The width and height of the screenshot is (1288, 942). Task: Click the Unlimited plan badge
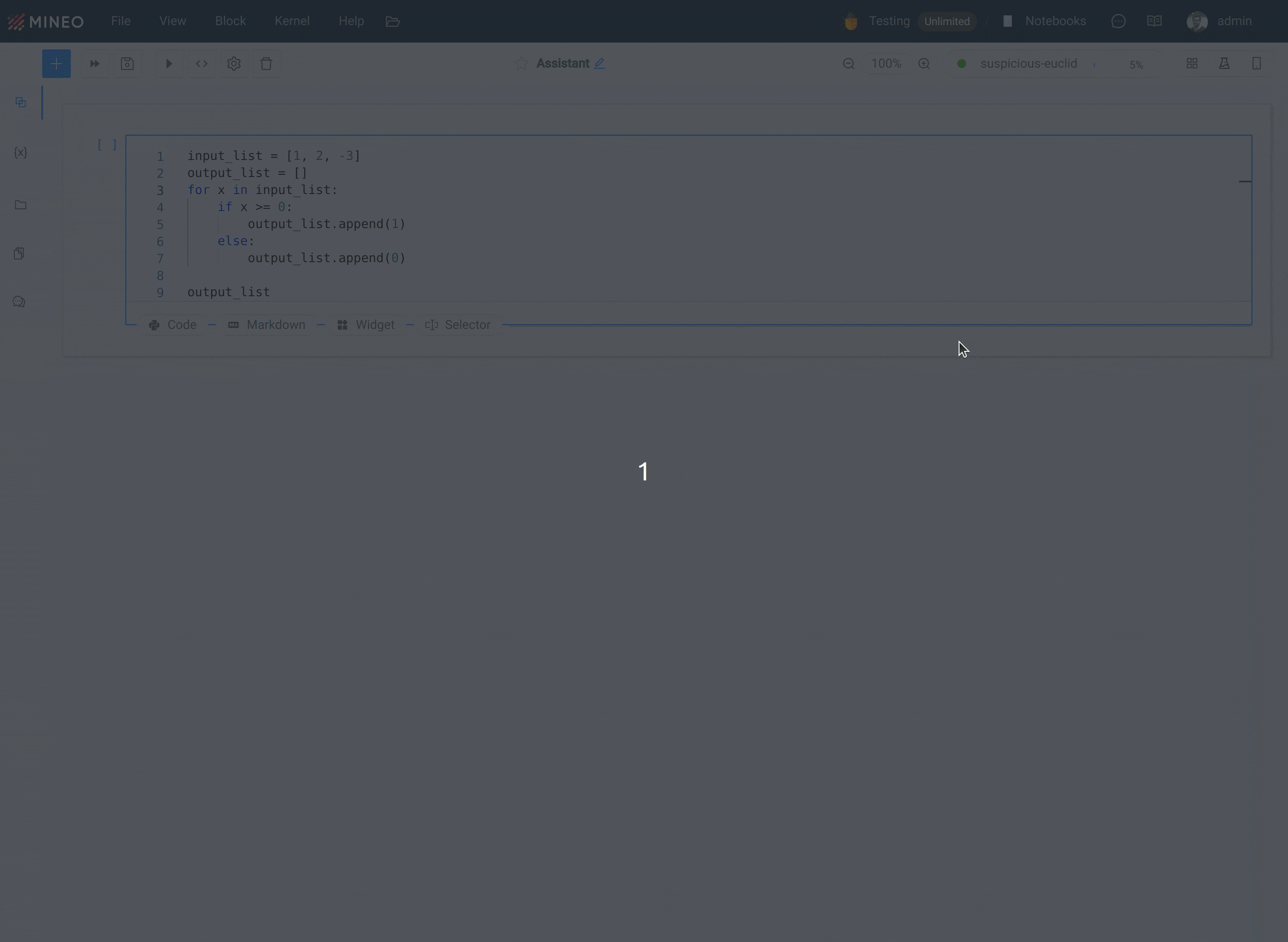(x=947, y=21)
